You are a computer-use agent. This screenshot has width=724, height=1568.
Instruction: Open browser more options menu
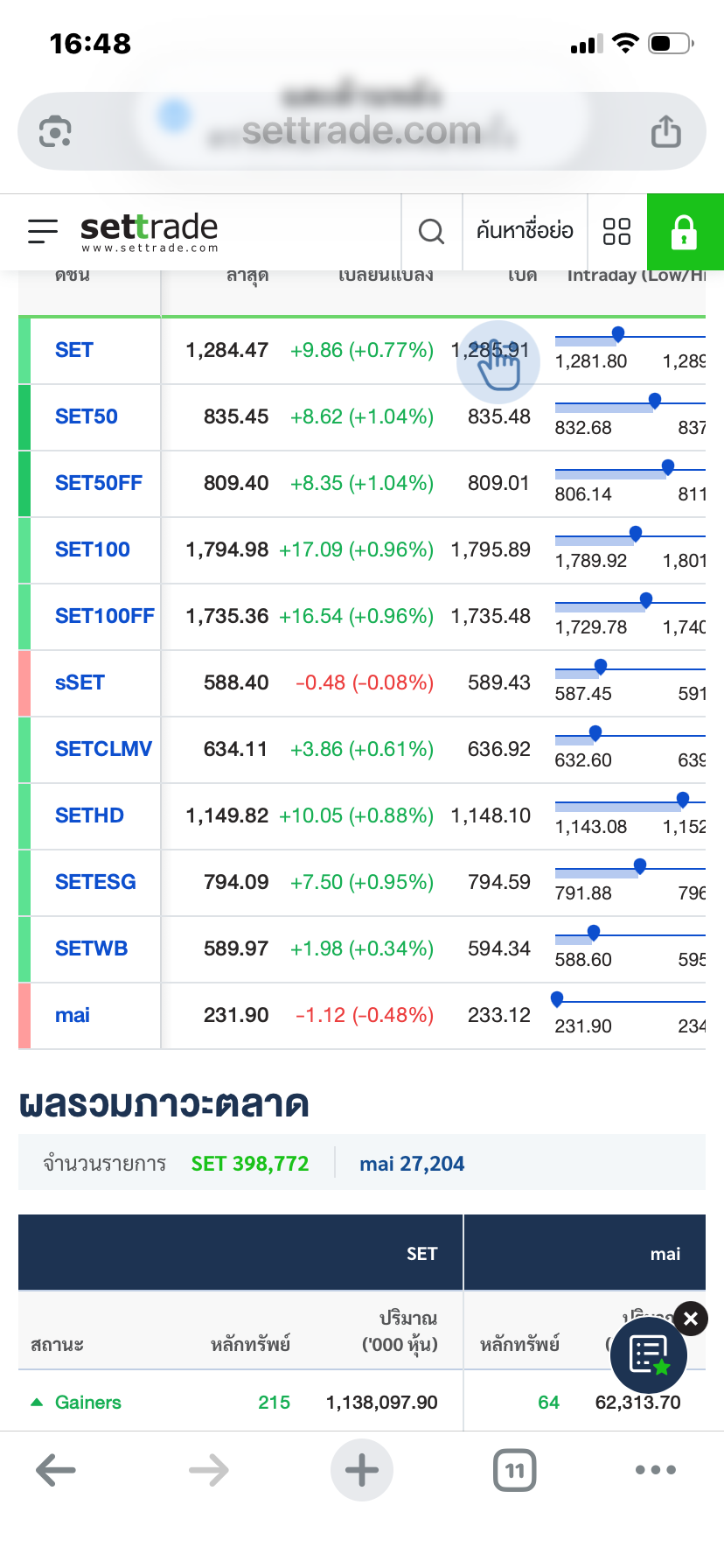(656, 1470)
